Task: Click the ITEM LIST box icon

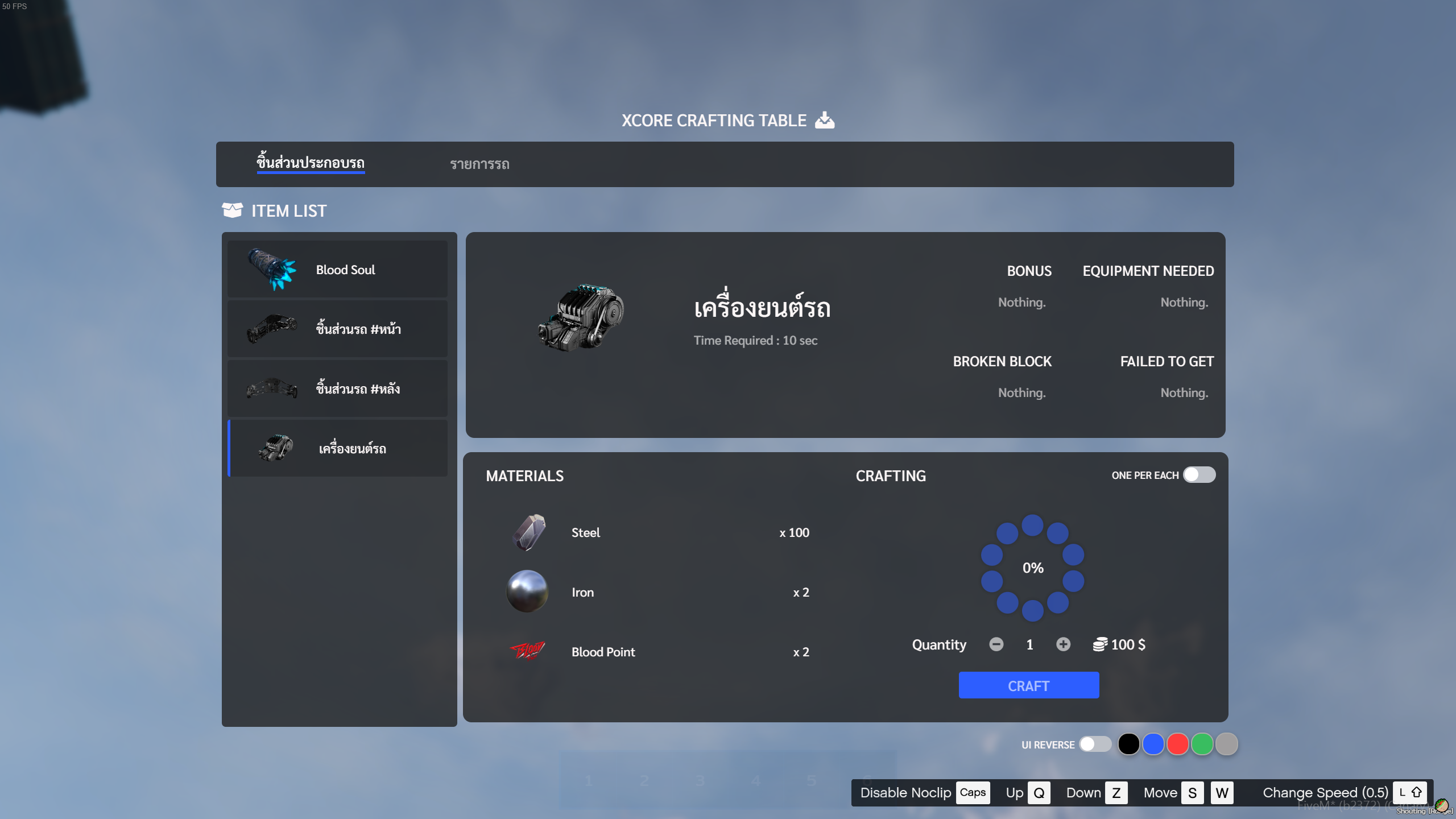Action: 232,210
